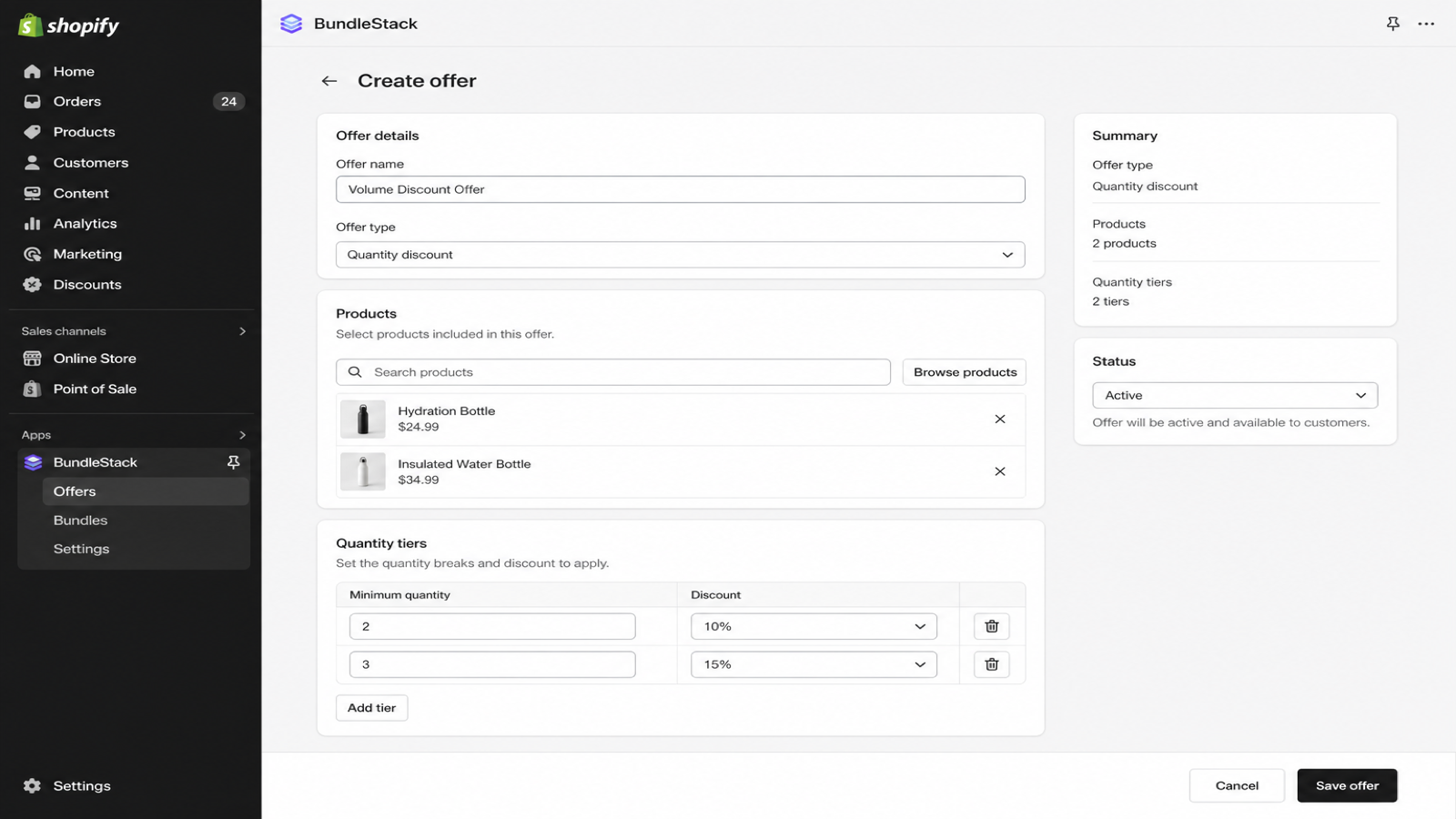Click the Analytics bar chart icon

(x=33, y=223)
